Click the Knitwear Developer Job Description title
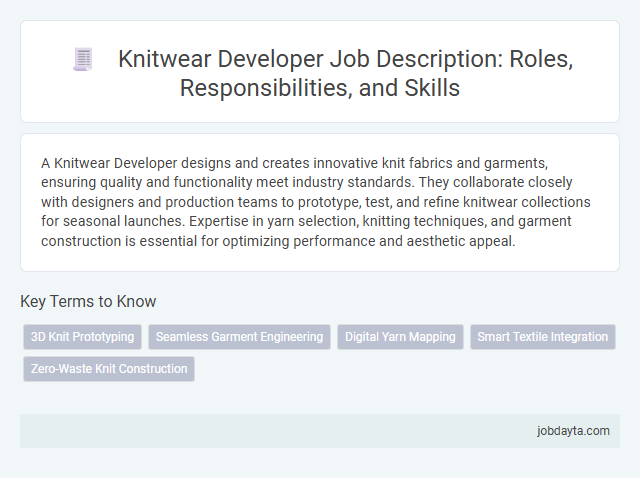 point(345,73)
